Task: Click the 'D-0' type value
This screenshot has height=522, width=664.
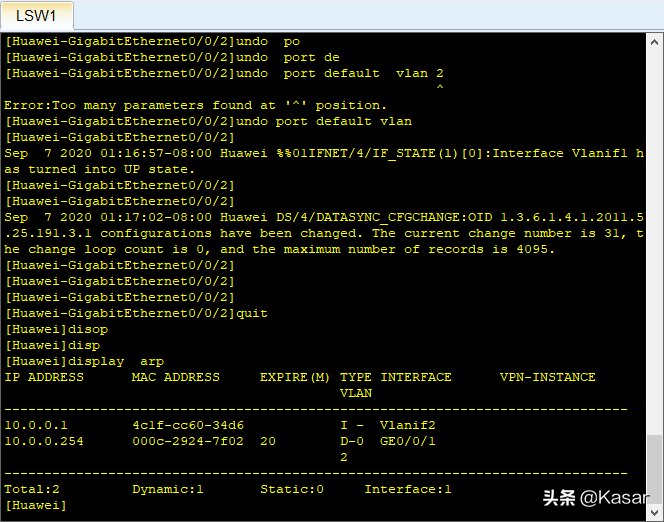Action: point(352,441)
